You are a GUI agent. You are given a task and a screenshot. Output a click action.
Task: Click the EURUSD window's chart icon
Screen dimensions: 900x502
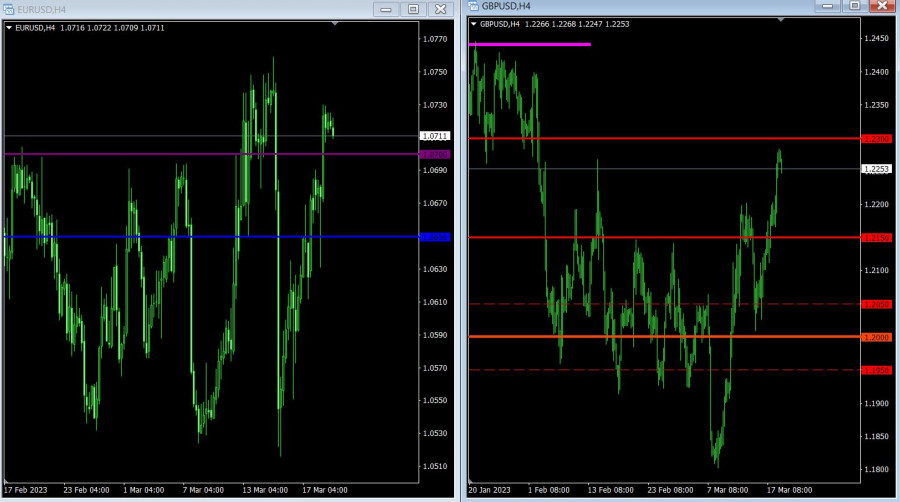pos(8,8)
